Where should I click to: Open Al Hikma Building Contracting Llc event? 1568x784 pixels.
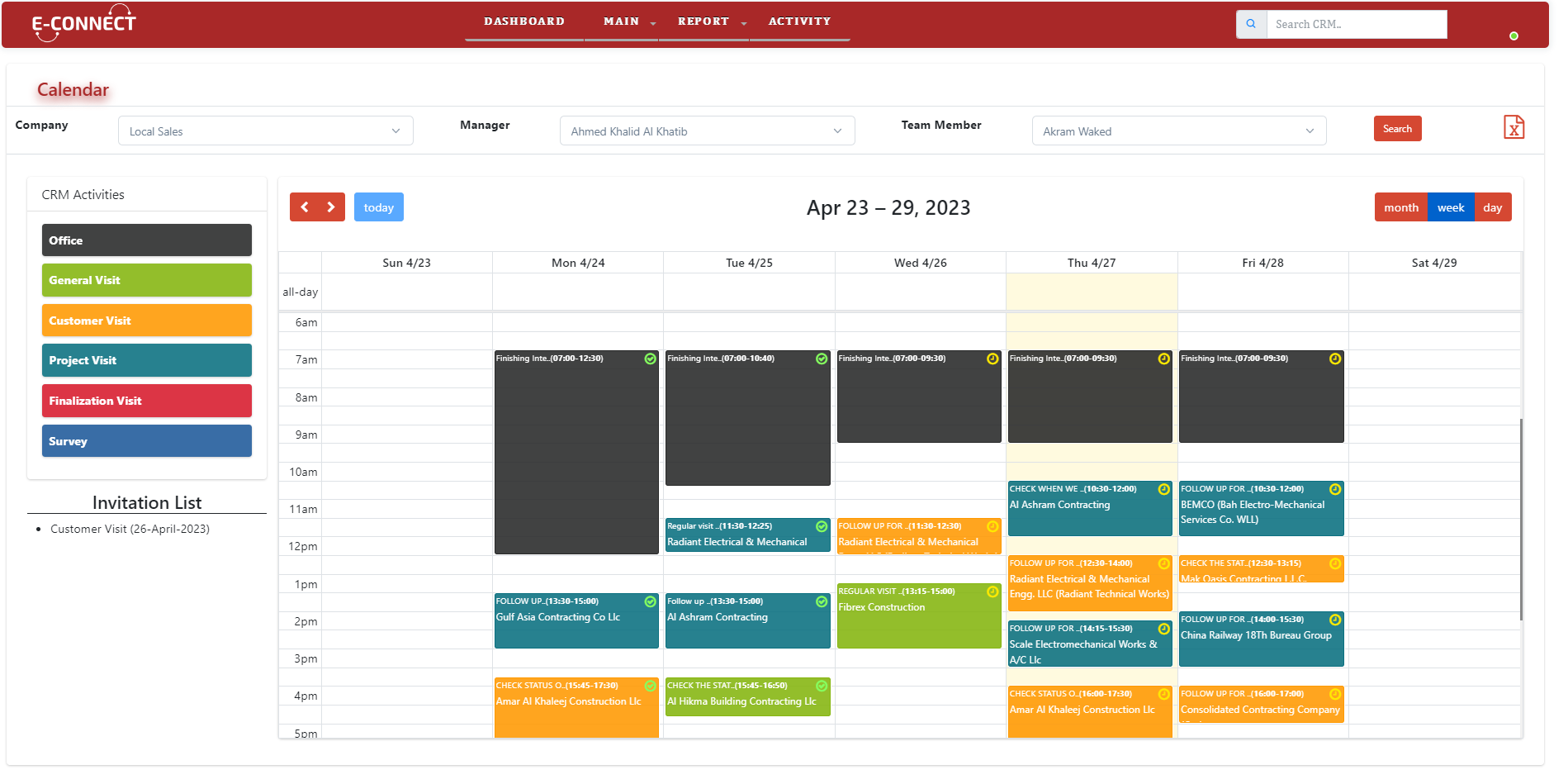747,696
